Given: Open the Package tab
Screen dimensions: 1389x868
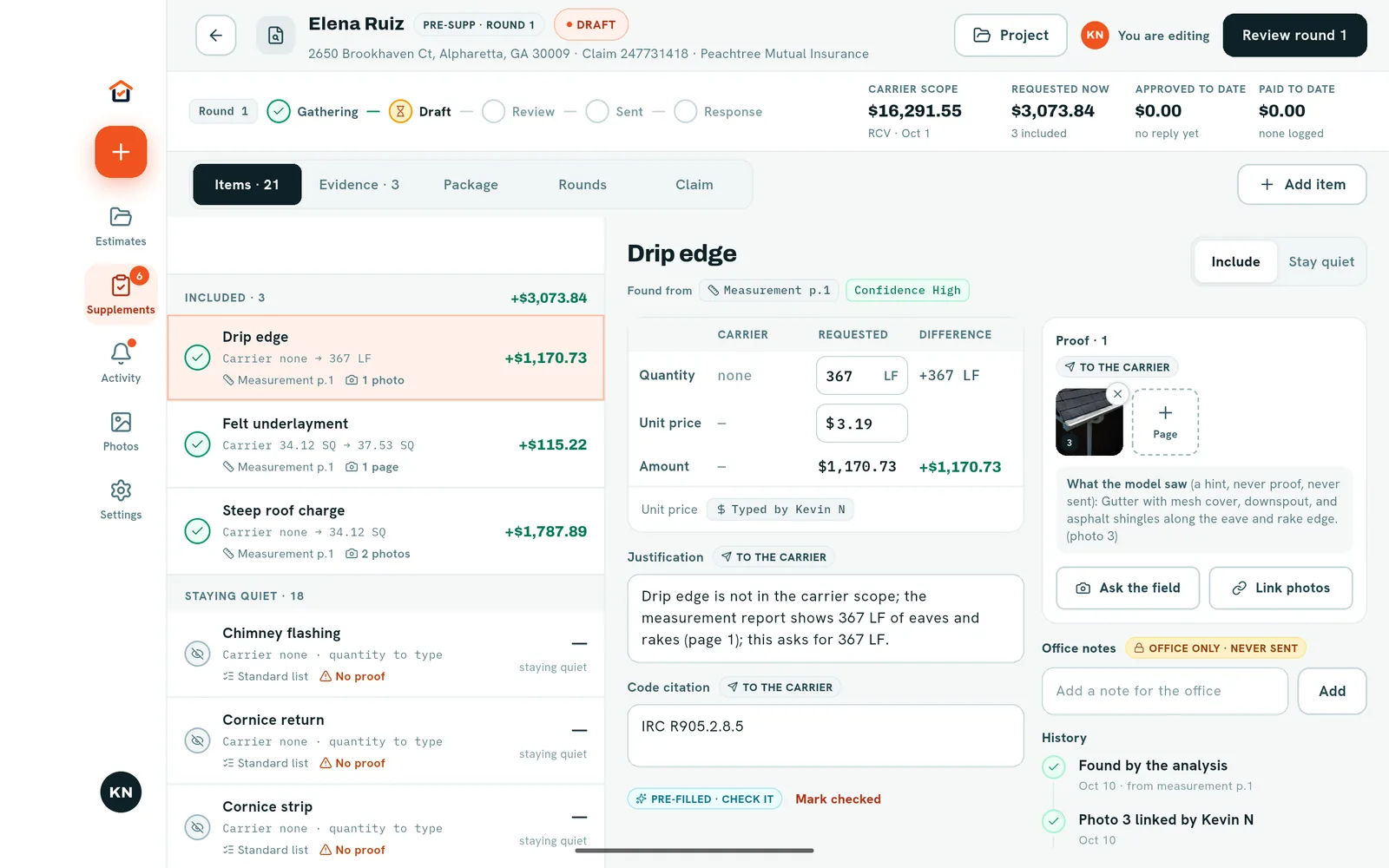Looking at the screenshot, I should [x=471, y=185].
